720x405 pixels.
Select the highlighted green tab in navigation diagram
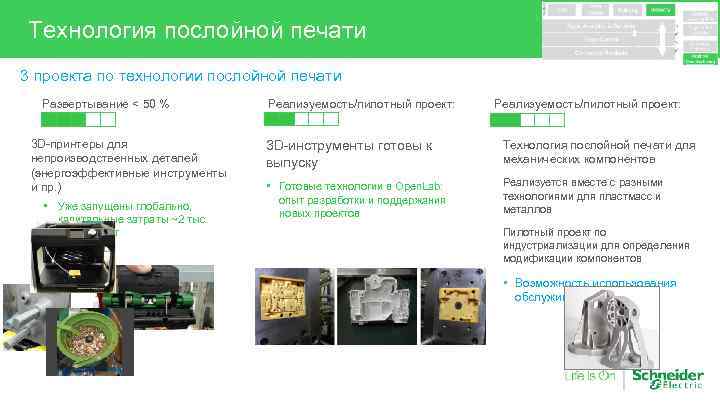click(x=660, y=10)
